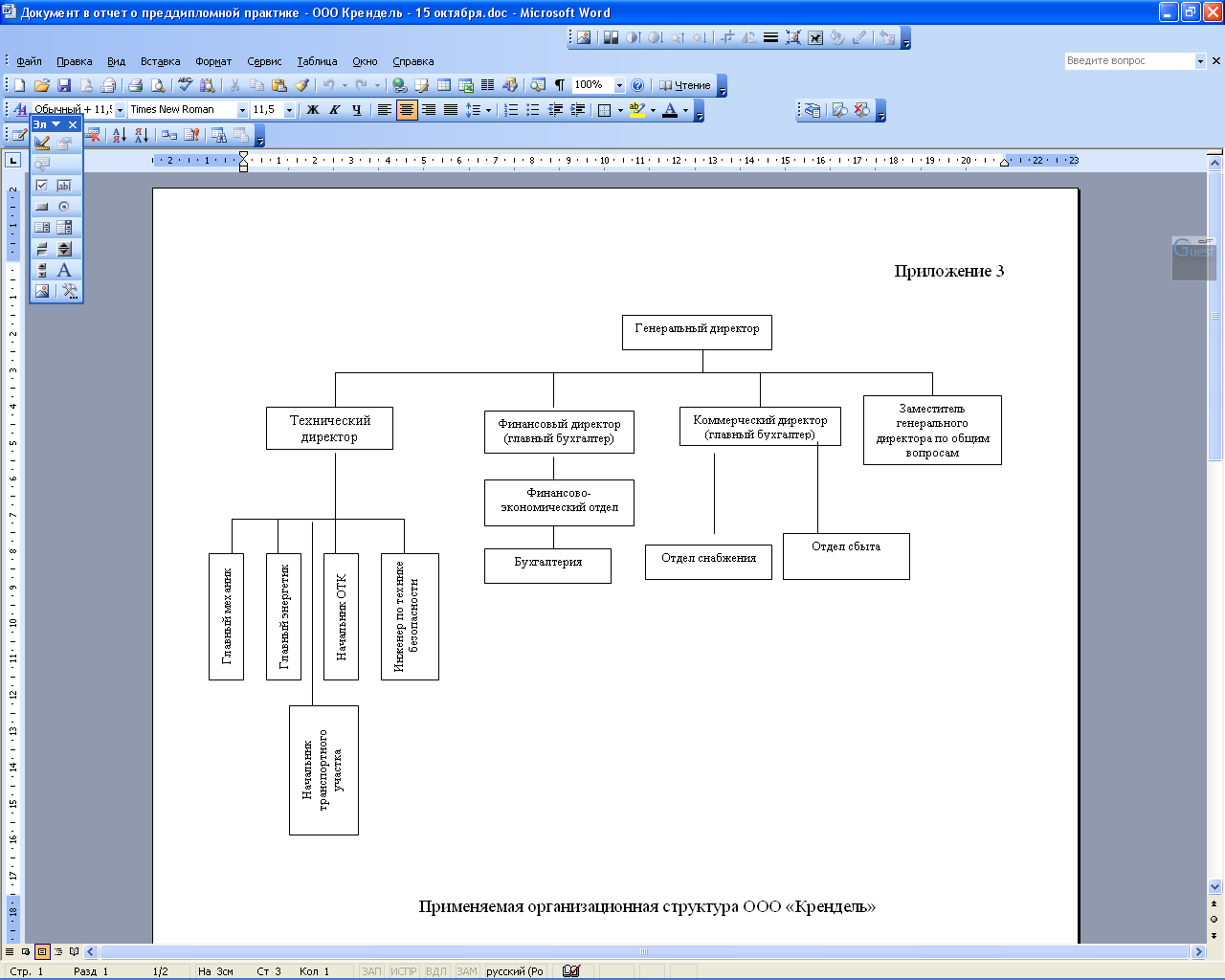Insert a scroll bar control
Screen dimensions: 1225x980
[x=42, y=269]
